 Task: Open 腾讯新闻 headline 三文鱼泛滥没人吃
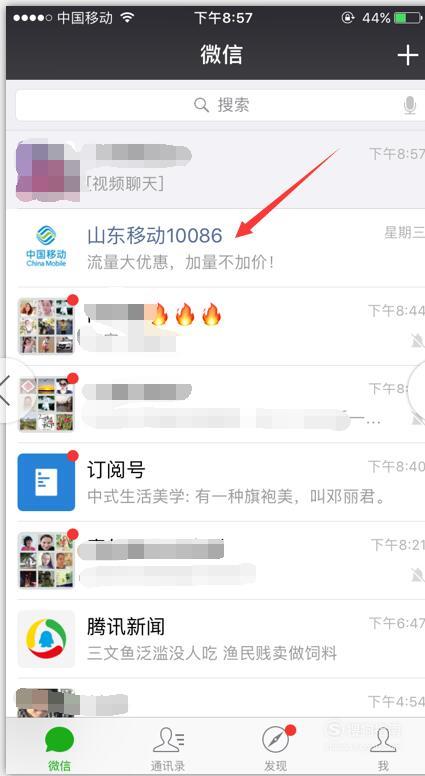point(212,653)
